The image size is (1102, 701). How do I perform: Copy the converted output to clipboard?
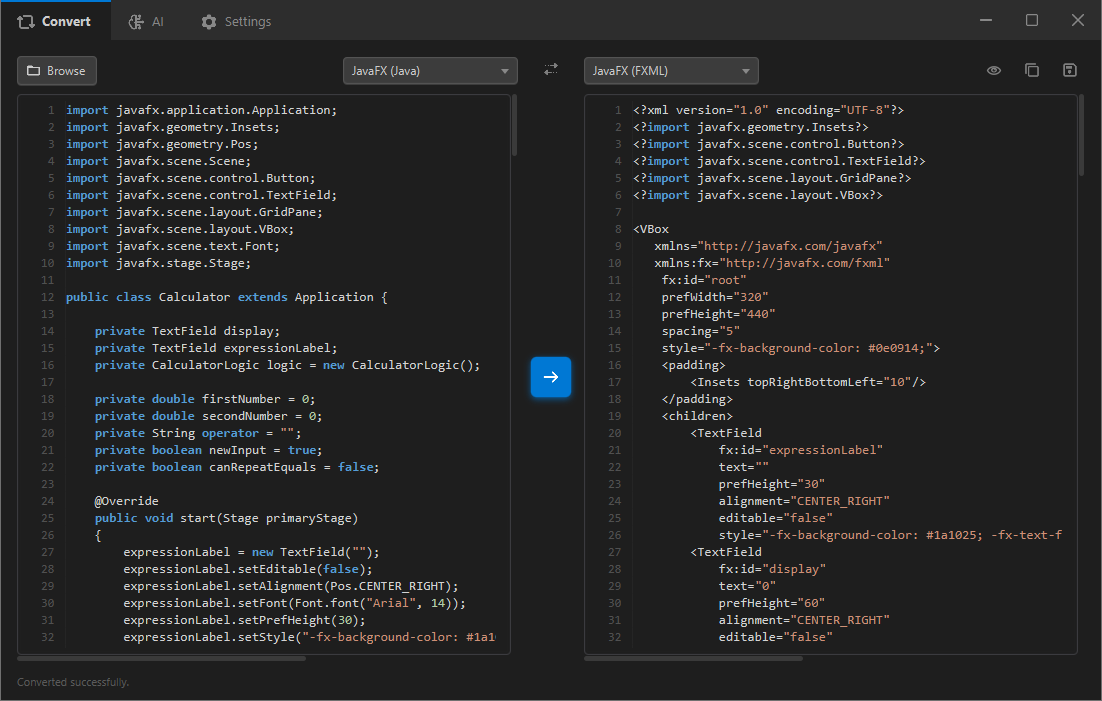point(1032,70)
